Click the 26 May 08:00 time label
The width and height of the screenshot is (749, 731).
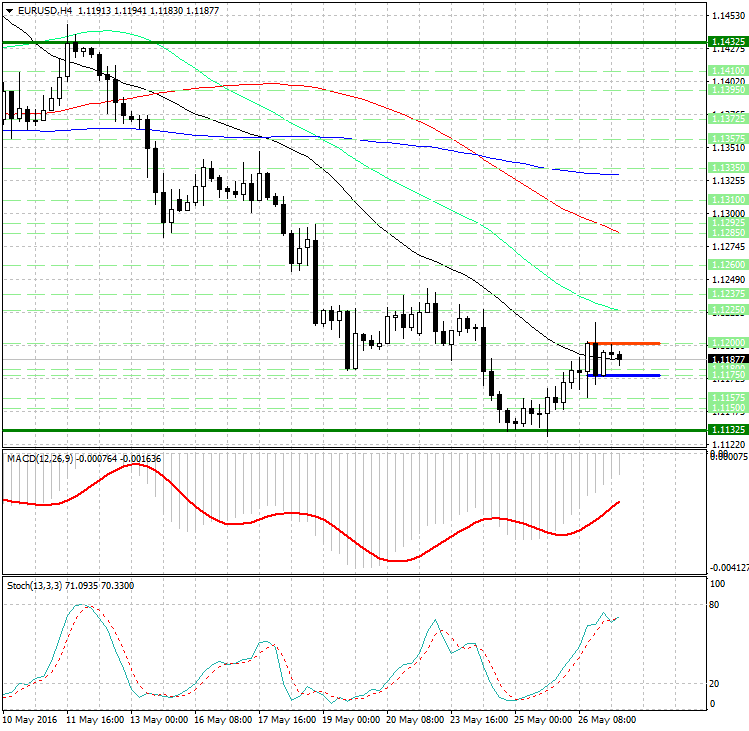click(x=607, y=720)
